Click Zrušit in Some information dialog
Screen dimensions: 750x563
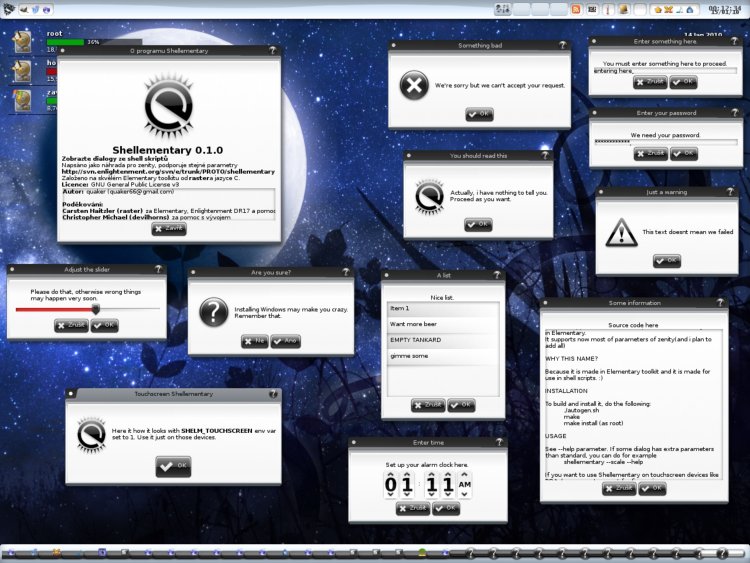(x=619, y=488)
